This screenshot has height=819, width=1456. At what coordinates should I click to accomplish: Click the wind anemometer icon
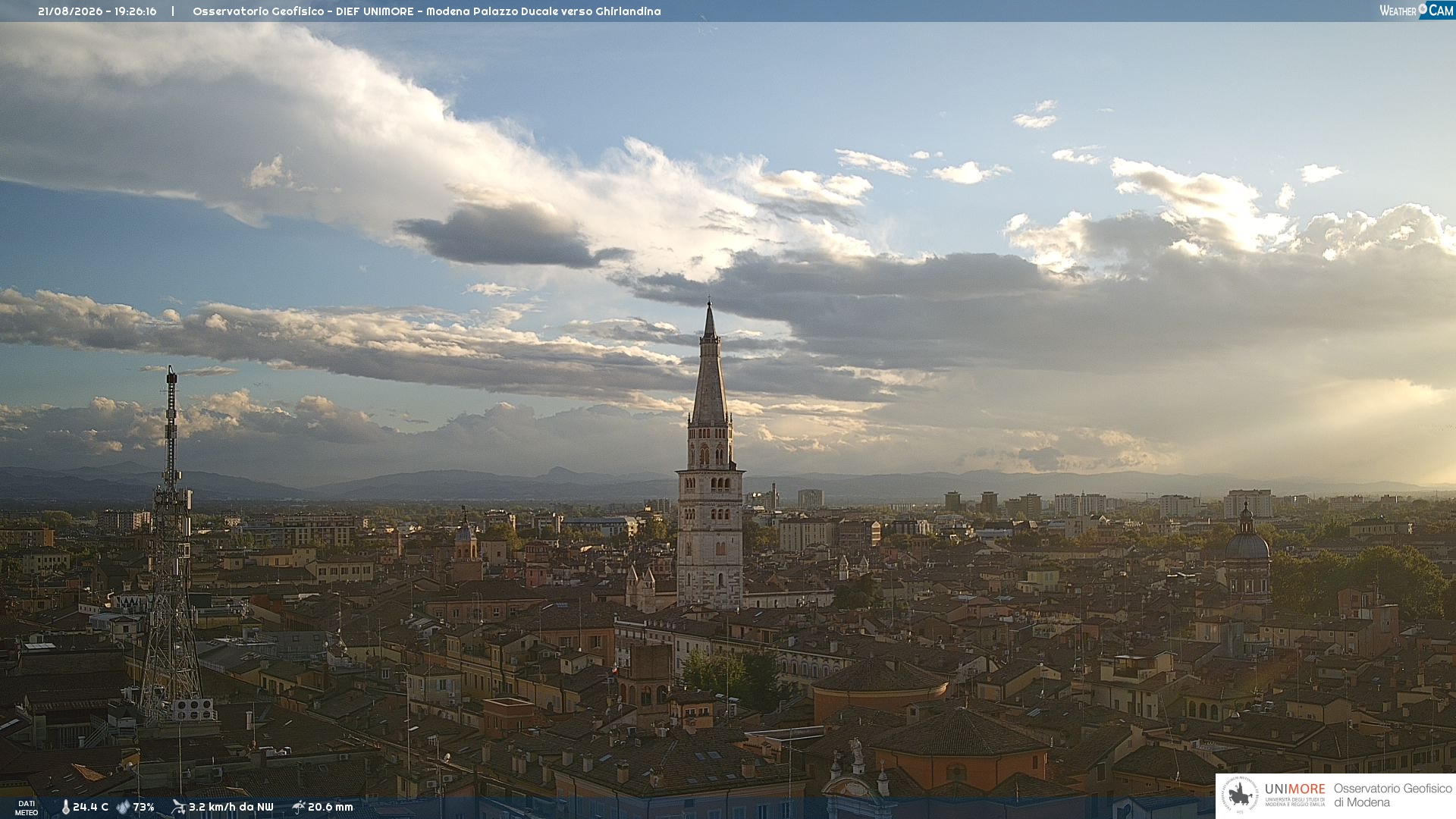pos(178,807)
